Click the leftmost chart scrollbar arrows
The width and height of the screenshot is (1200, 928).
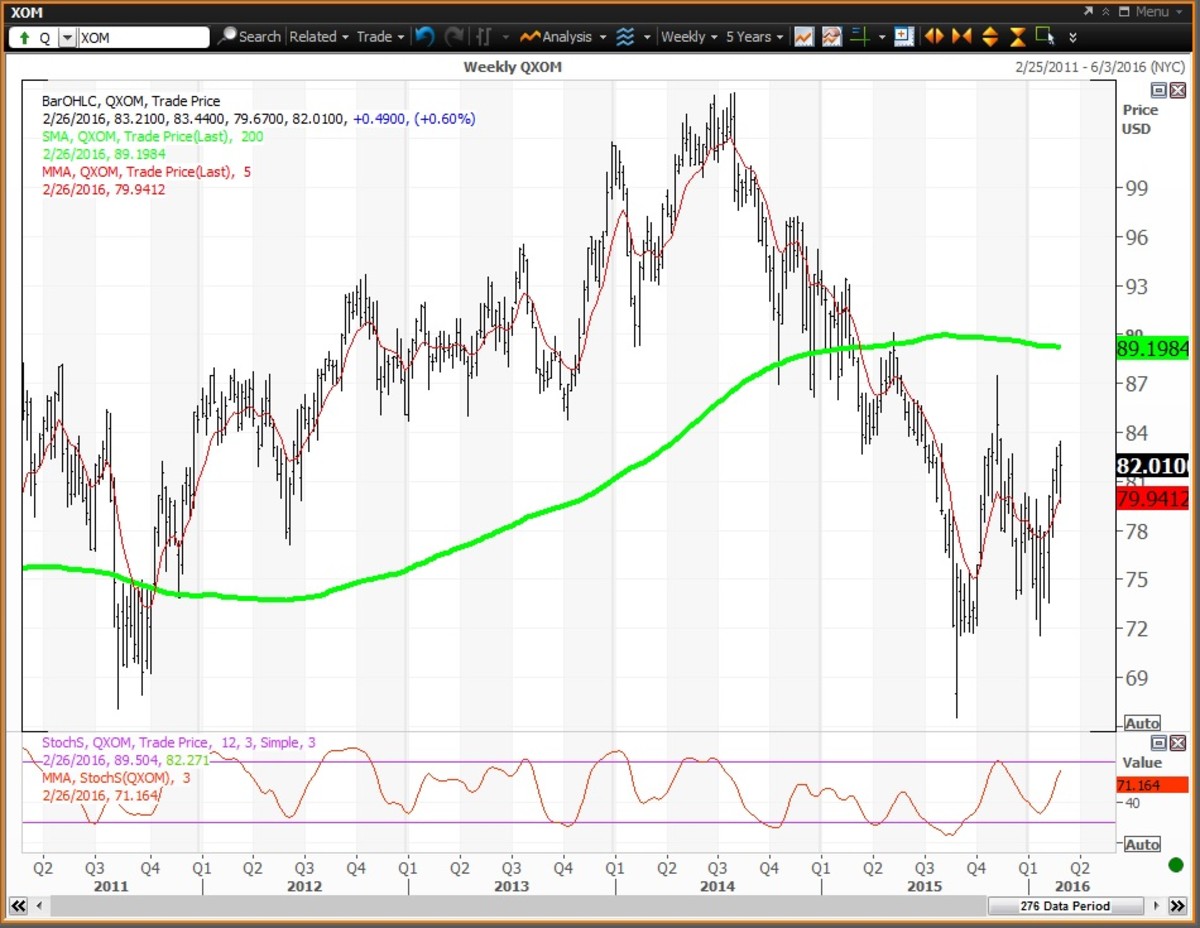(x=17, y=906)
